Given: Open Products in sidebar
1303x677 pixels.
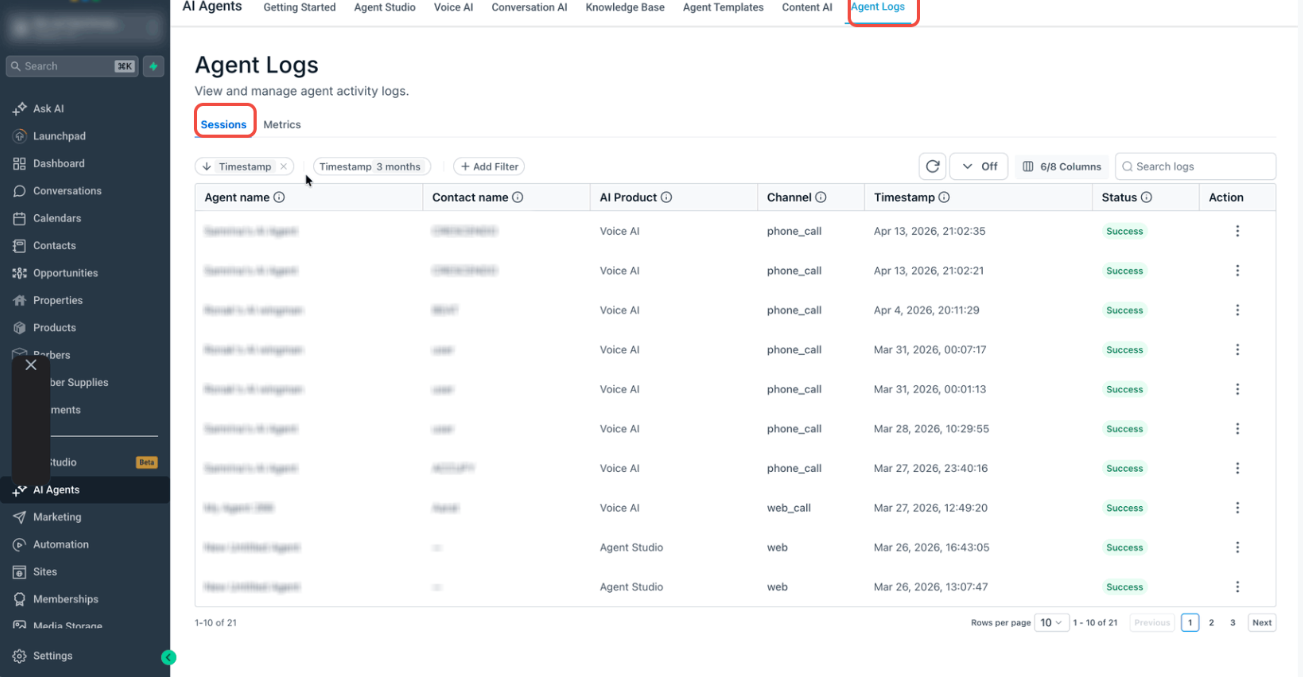Looking at the screenshot, I should [54, 327].
